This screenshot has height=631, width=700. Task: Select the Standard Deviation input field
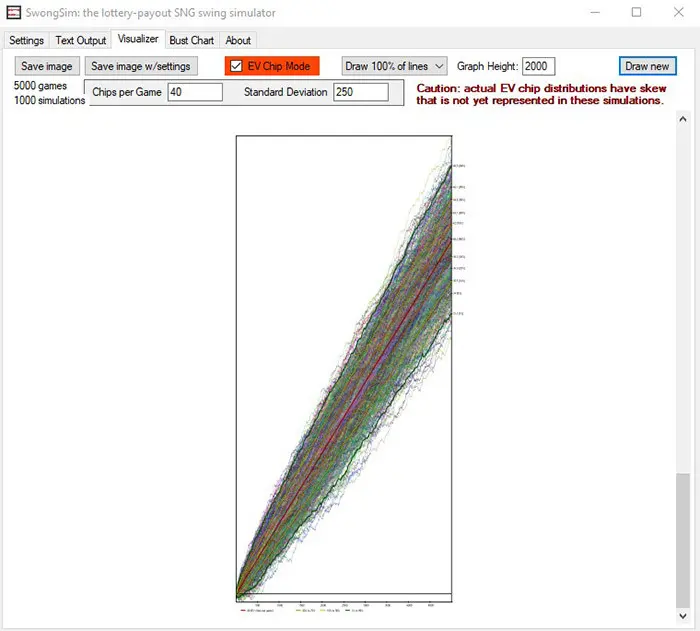tap(353, 92)
